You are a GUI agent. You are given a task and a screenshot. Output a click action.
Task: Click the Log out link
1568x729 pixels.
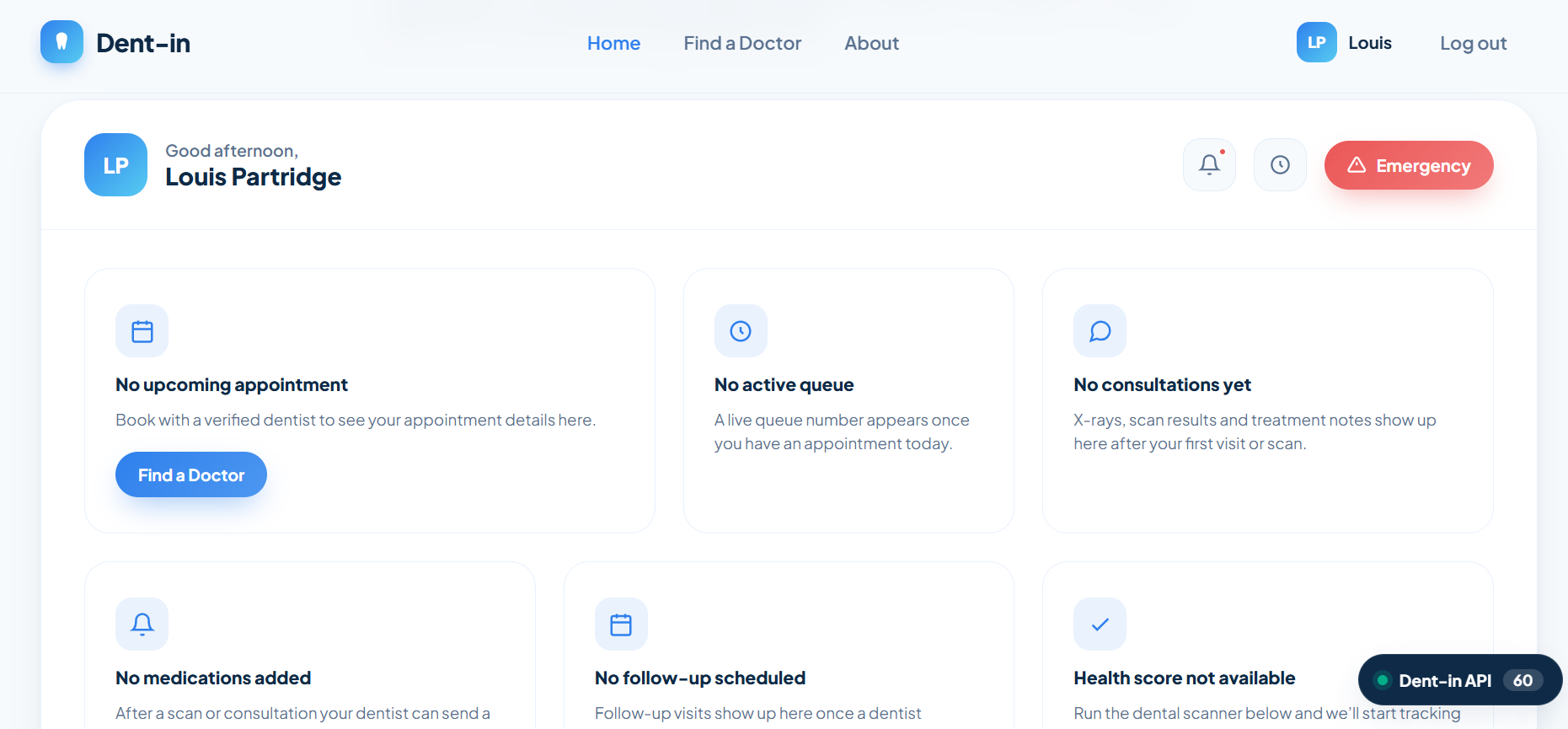(x=1473, y=43)
